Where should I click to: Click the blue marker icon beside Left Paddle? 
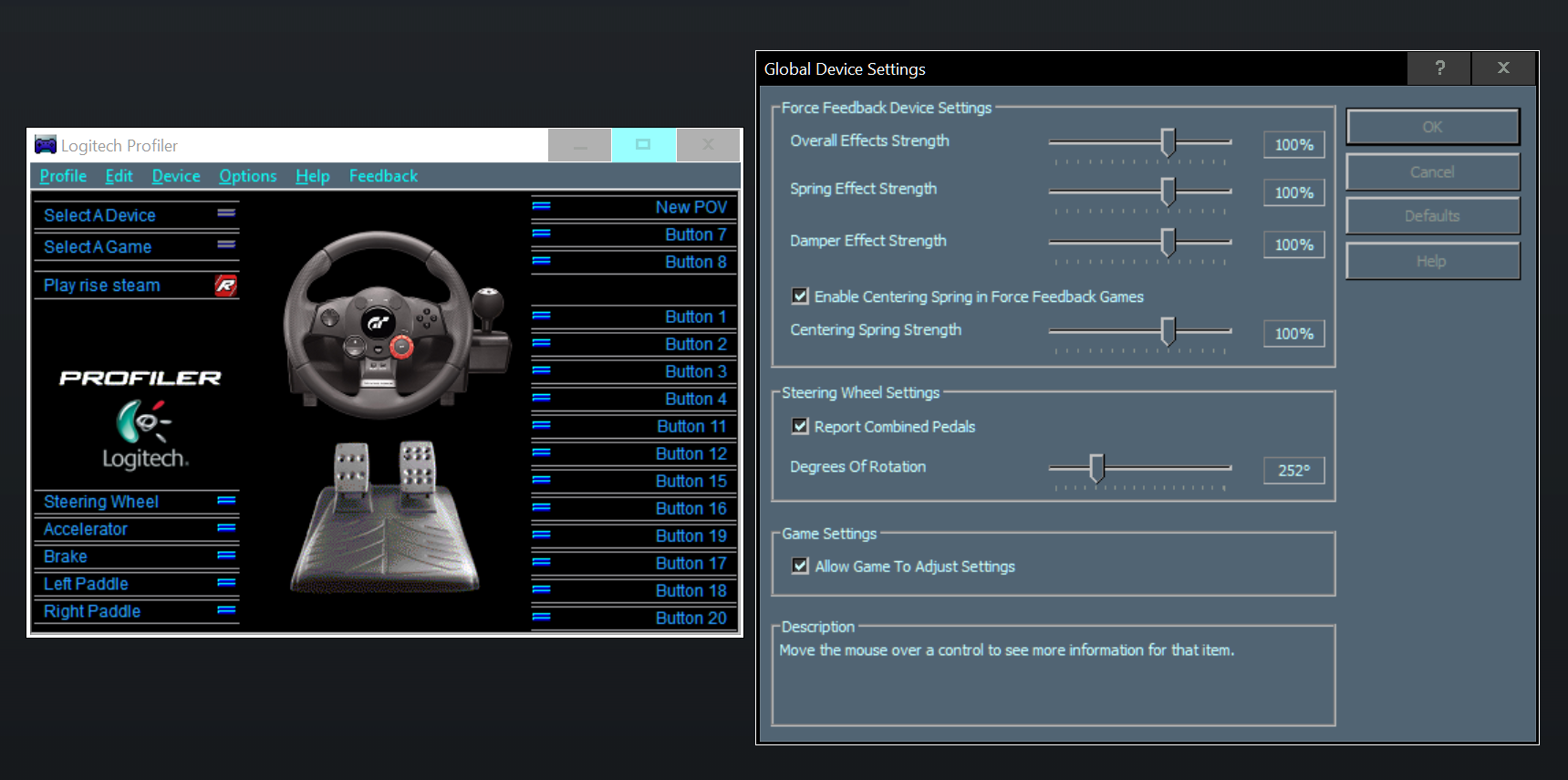[x=226, y=582]
